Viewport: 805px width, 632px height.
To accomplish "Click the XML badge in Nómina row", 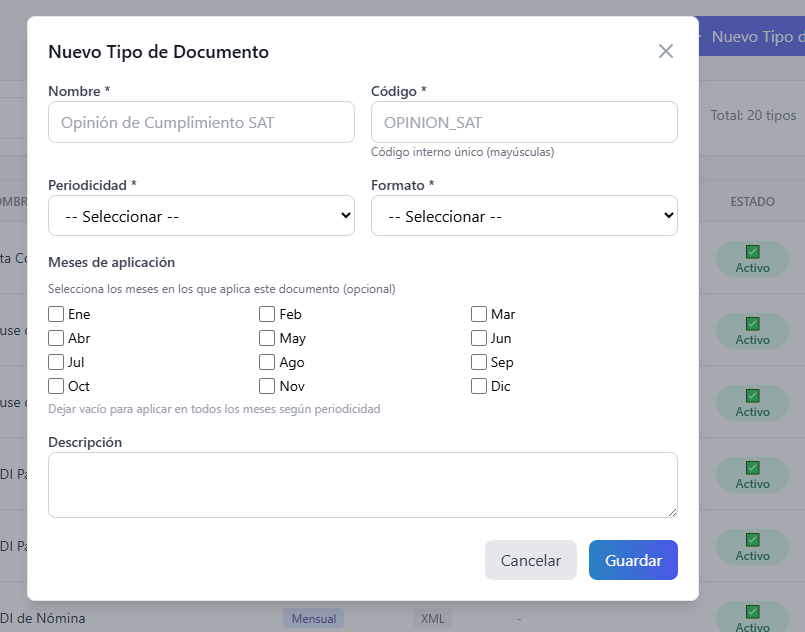I will (x=432, y=619).
